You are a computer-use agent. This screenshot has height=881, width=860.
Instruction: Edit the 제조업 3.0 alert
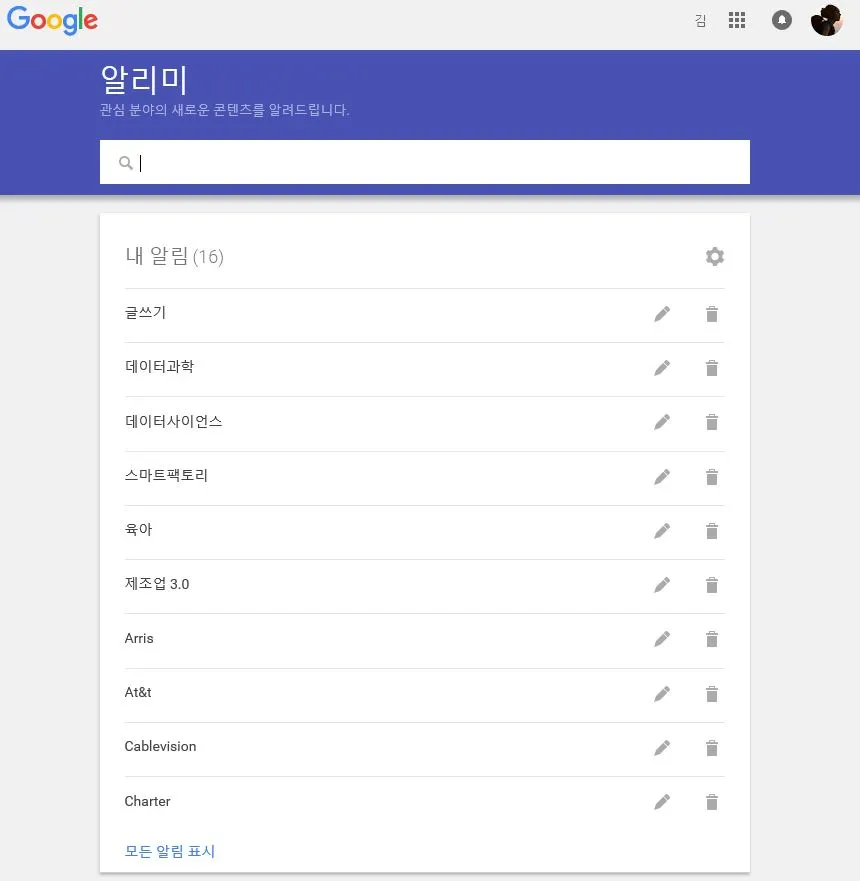pos(662,585)
